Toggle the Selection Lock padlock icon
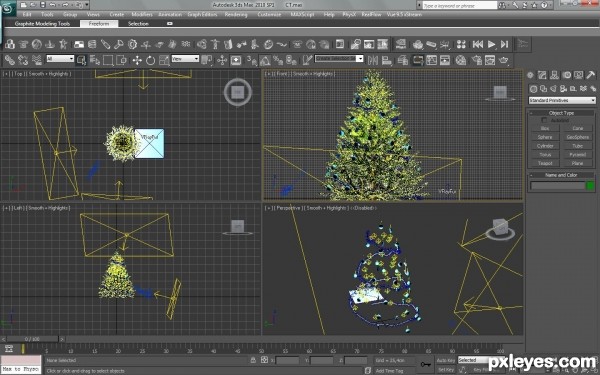 [x=253, y=360]
